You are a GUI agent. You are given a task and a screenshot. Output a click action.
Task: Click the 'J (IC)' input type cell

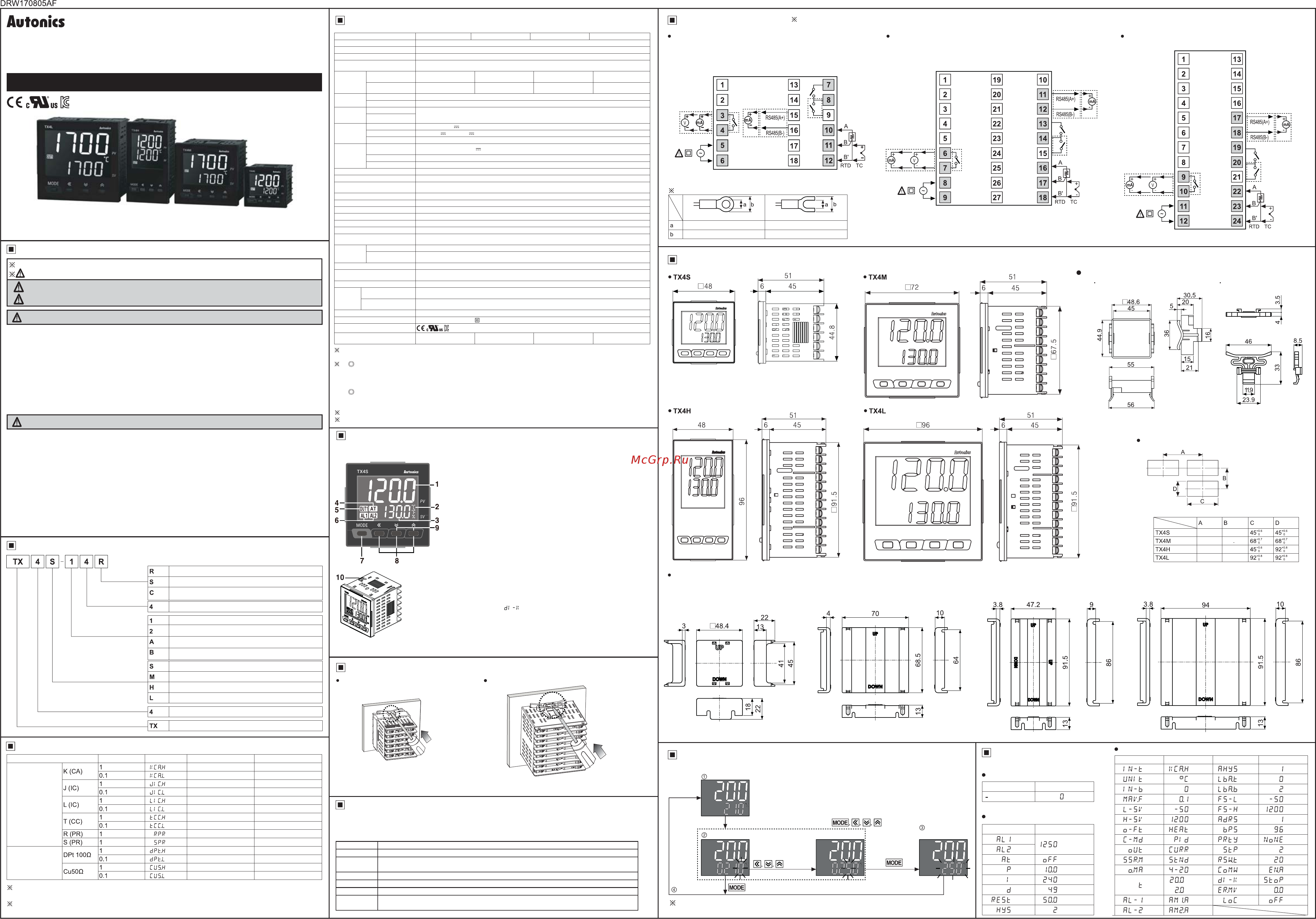(x=80, y=788)
